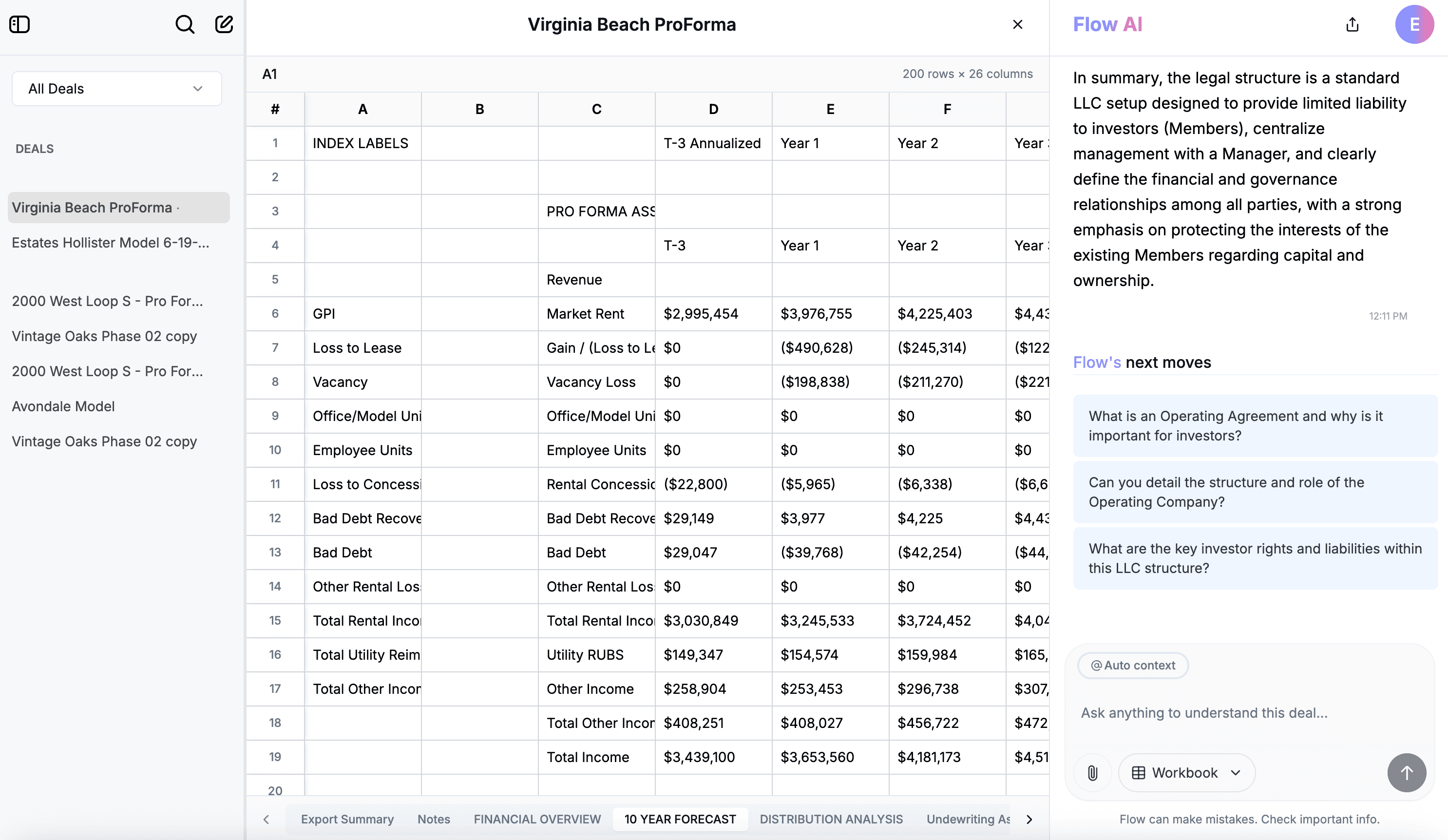Attach a file using the paperclip
The height and width of the screenshot is (840, 1448).
[1092, 773]
